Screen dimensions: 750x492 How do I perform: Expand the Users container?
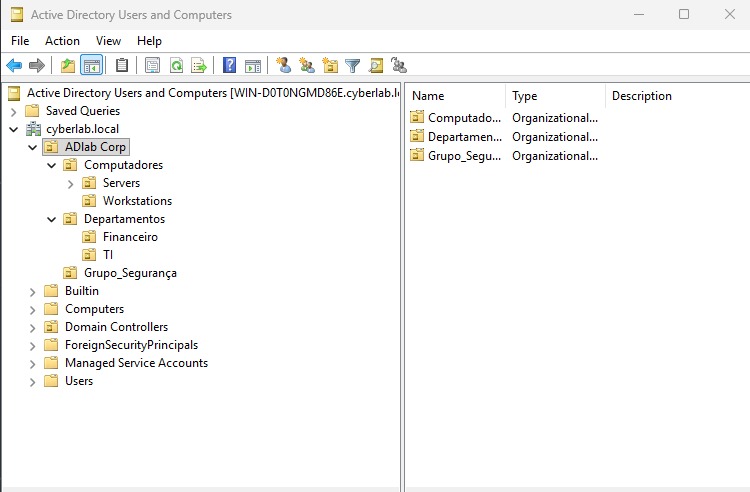tap(32, 382)
